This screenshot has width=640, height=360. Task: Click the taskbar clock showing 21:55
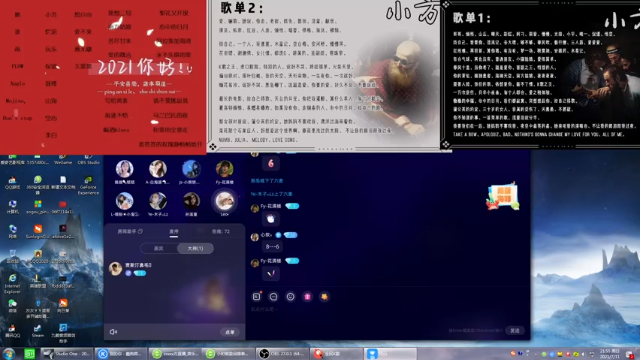click(x=609, y=353)
